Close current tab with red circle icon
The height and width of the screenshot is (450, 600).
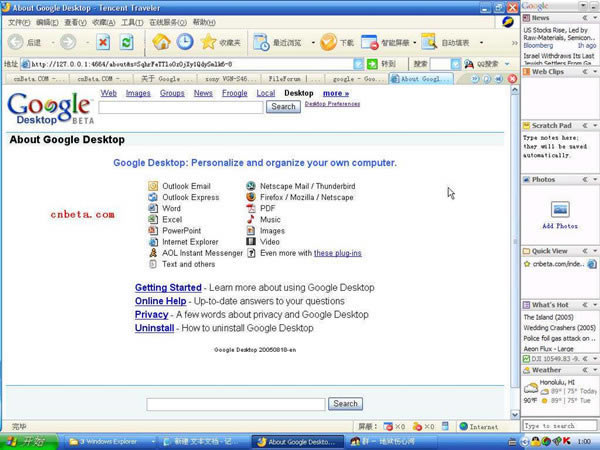click(x=512, y=79)
